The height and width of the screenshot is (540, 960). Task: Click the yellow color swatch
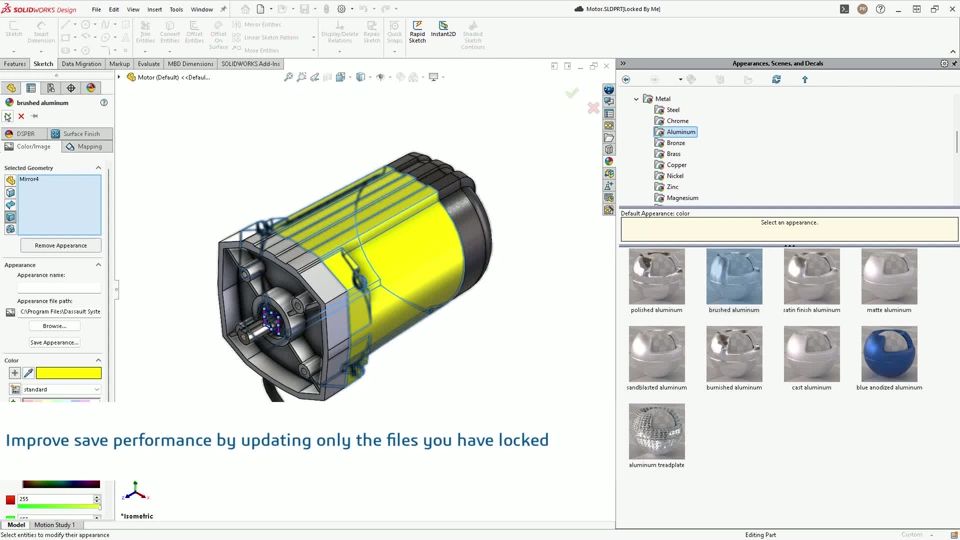coord(69,373)
